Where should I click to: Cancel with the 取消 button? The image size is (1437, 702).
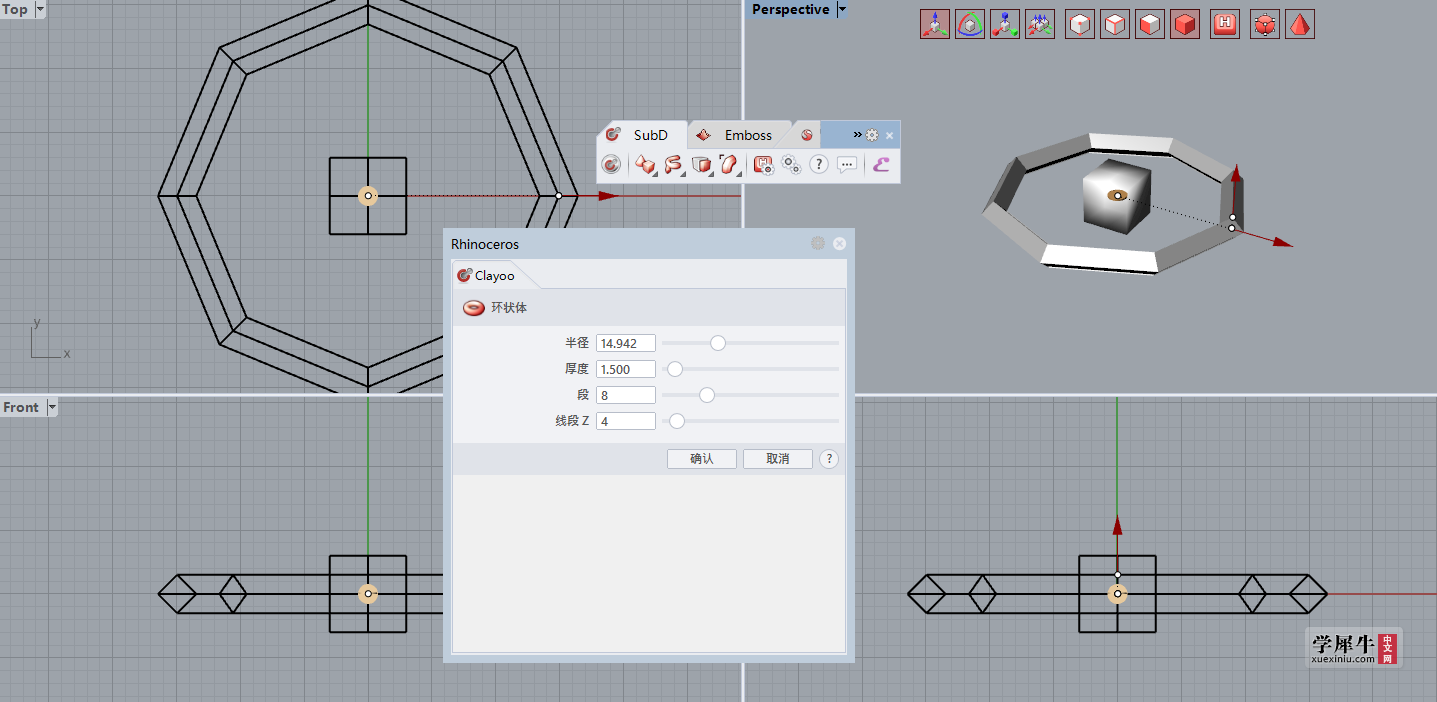(x=778, y=458)
